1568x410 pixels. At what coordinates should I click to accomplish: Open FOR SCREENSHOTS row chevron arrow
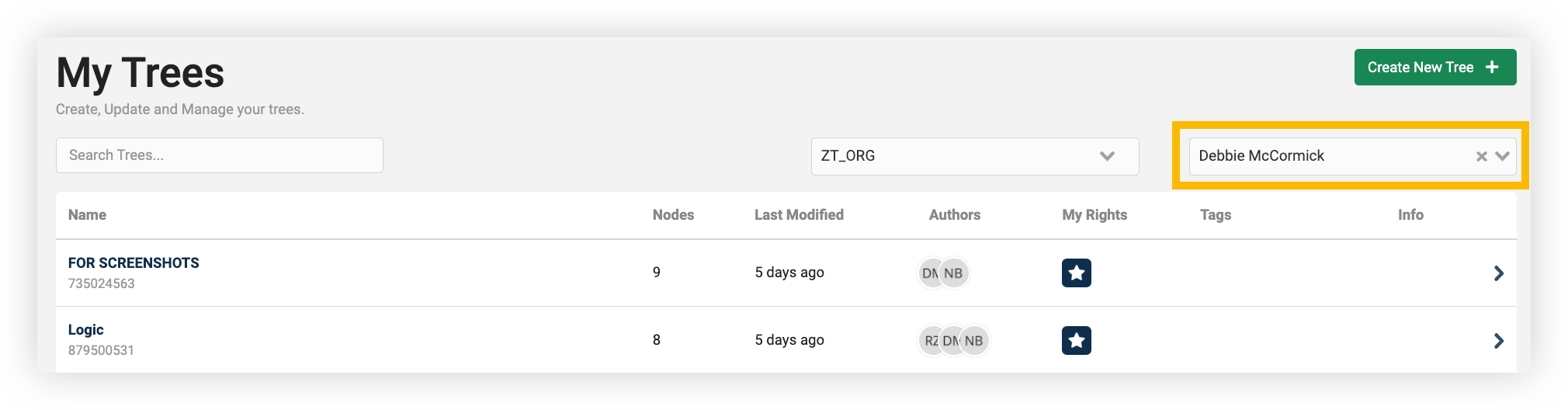pyautogui.click(x=1499, y=273)
